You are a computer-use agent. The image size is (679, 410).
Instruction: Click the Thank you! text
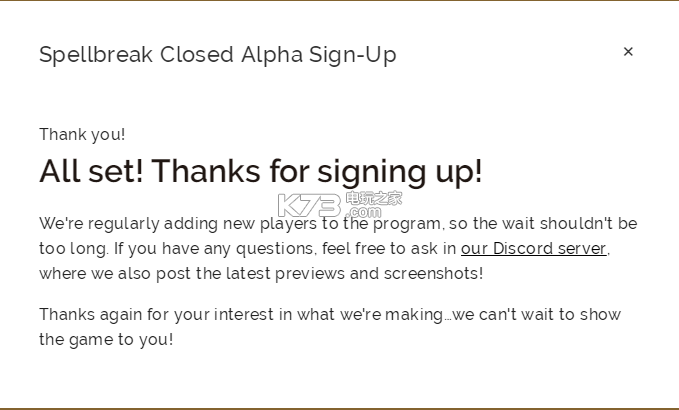(x=82, y=135)
